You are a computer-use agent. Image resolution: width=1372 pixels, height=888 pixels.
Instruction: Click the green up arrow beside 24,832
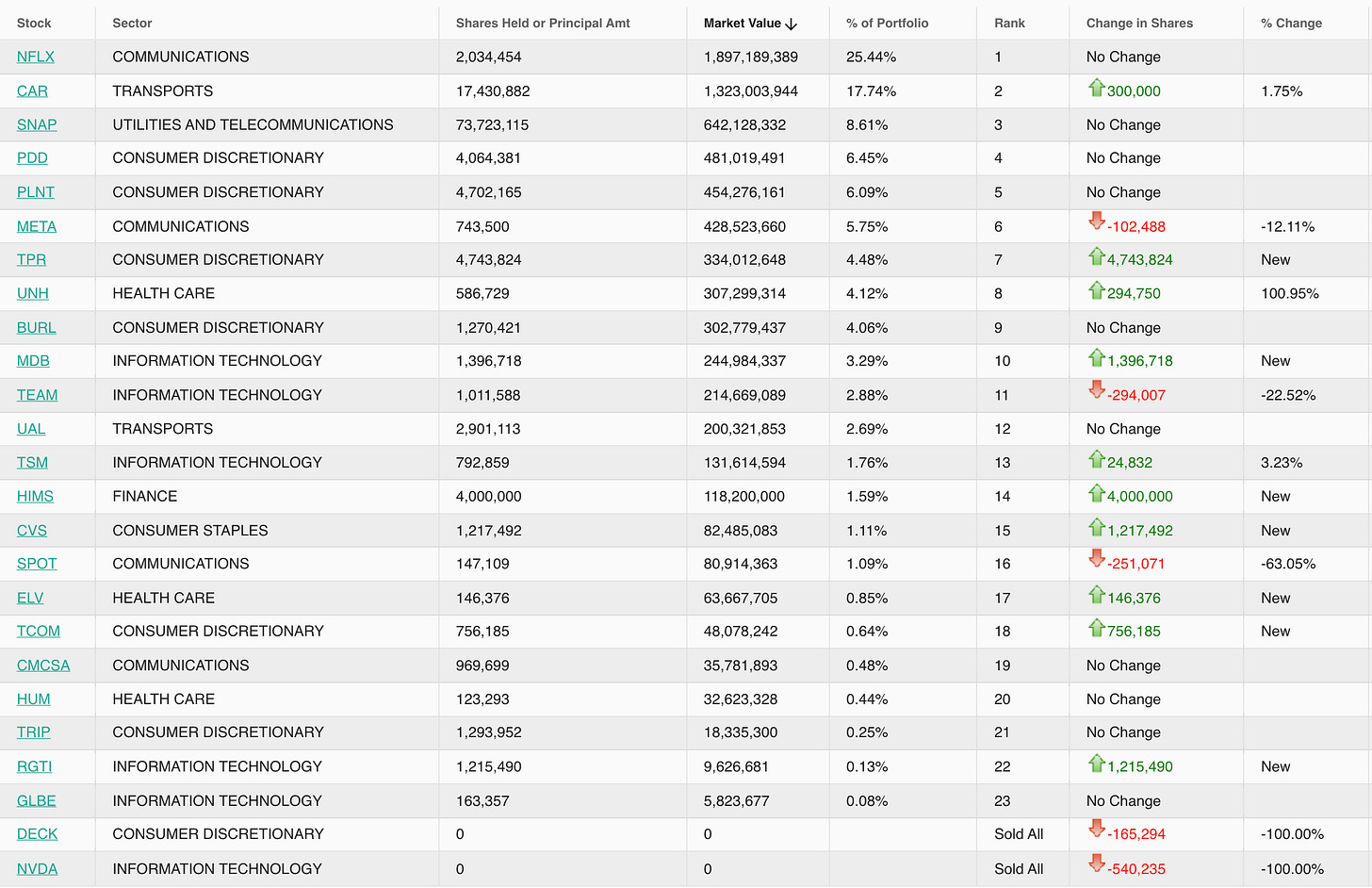[x=1096, y=459]
